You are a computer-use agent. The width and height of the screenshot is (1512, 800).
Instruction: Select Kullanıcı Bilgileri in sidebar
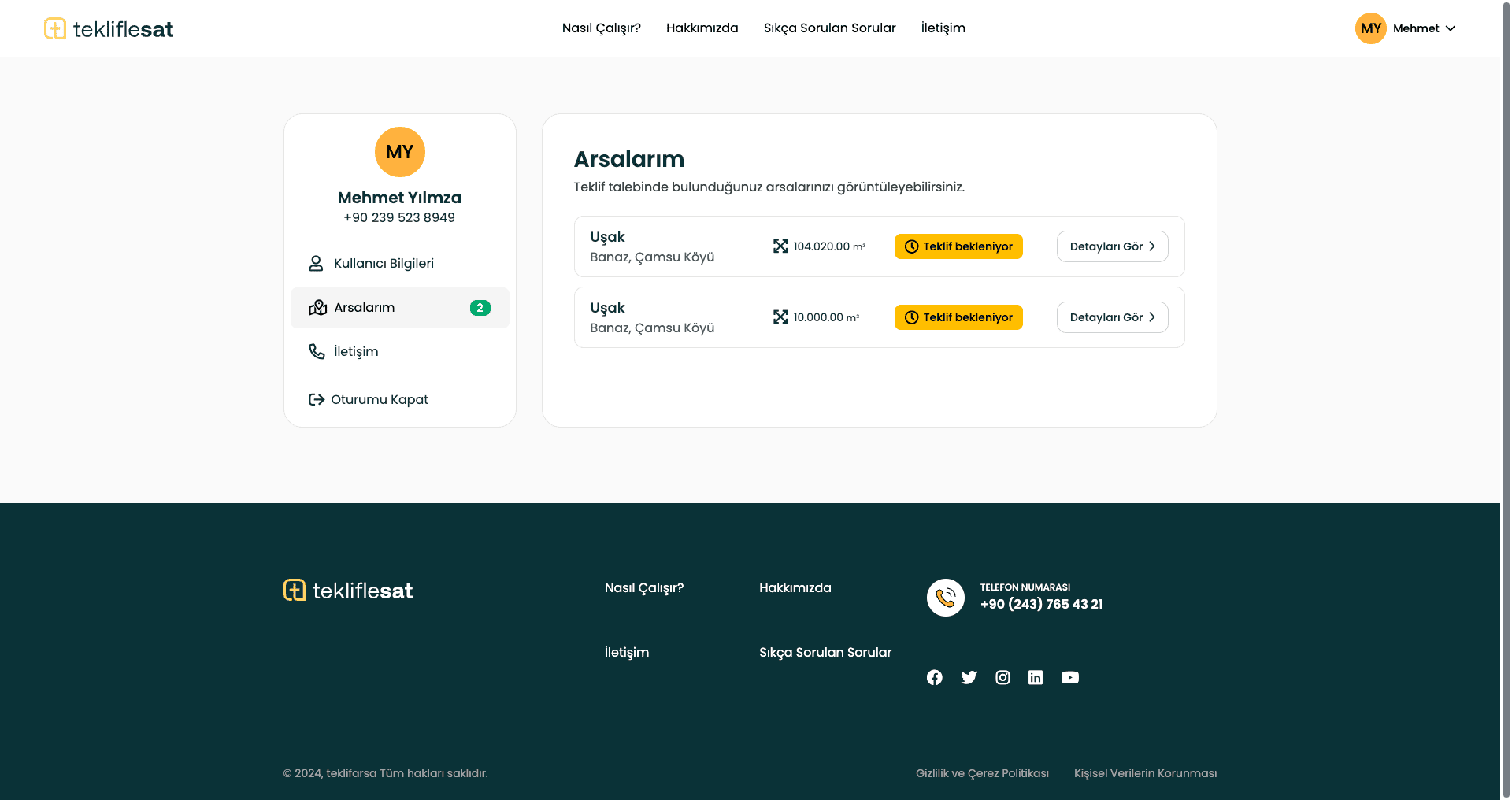384,264
